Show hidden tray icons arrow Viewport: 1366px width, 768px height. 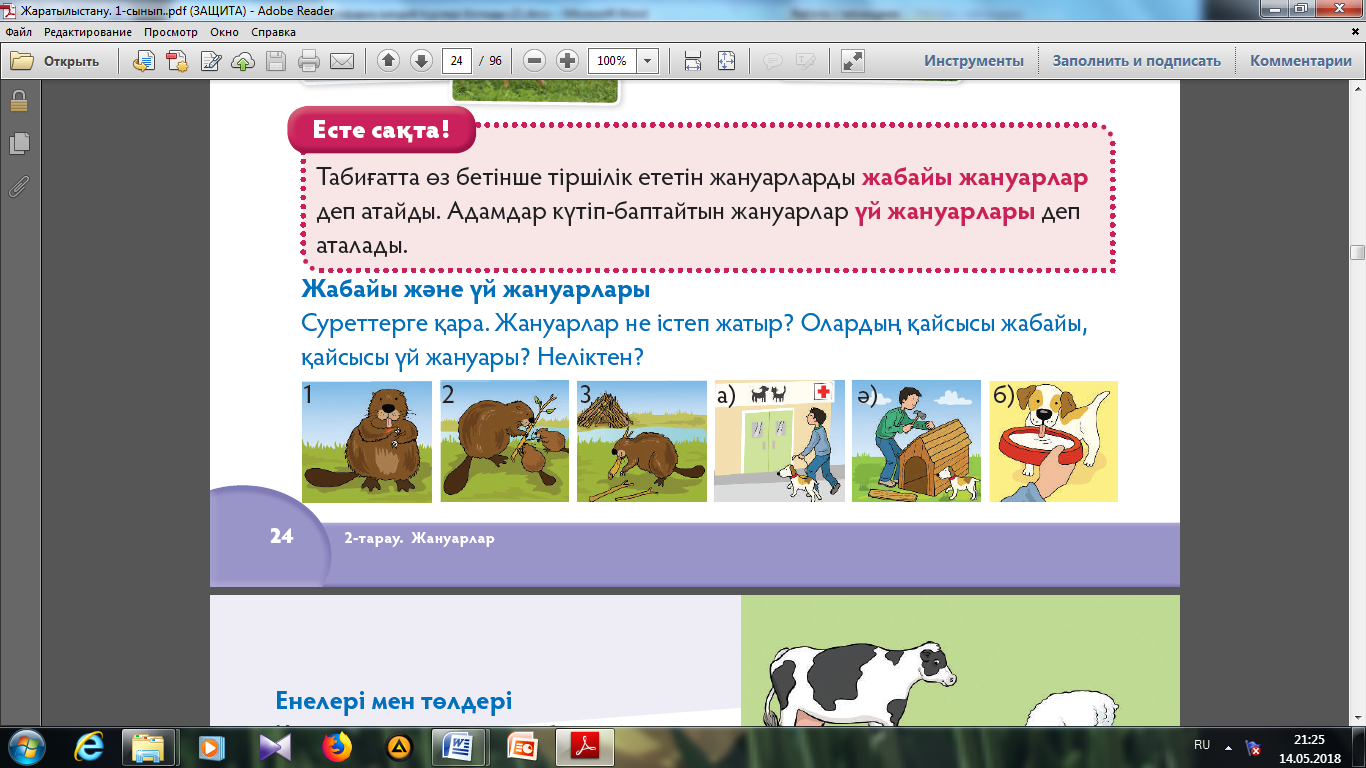coord(1230,746)
